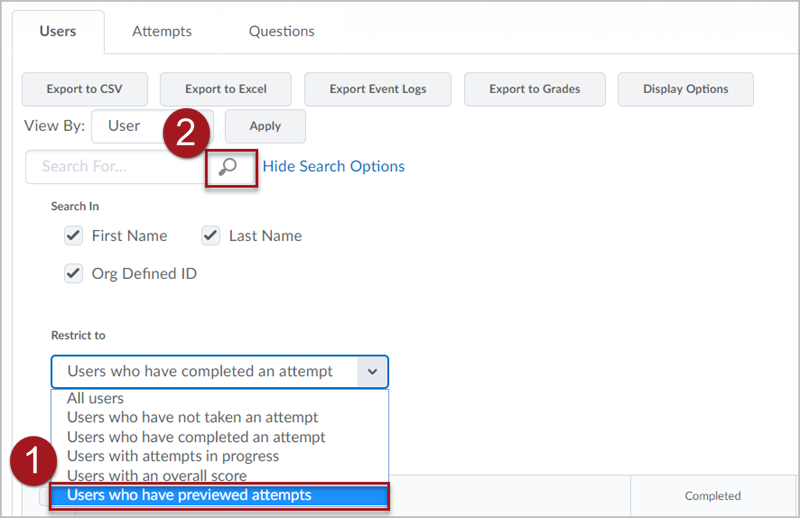The height and width of the screenshot is (518, 800).
Task: Click the Apply button
Action: (x=265, y=126)
